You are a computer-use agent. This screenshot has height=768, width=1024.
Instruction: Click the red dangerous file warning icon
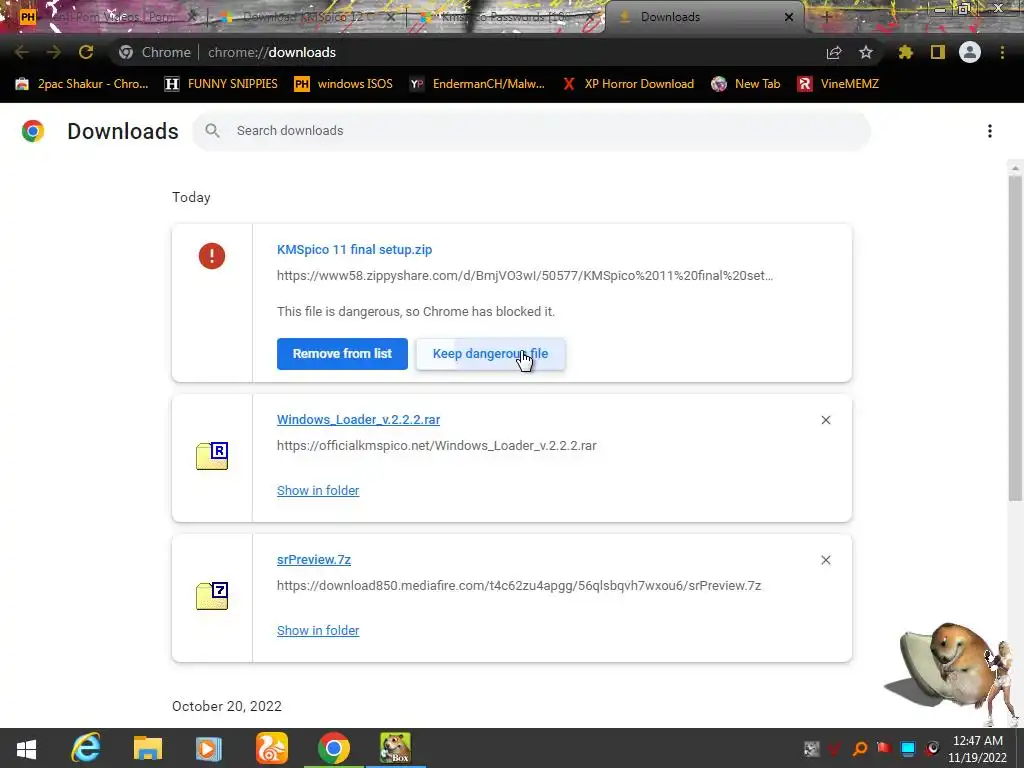(212, 256)
